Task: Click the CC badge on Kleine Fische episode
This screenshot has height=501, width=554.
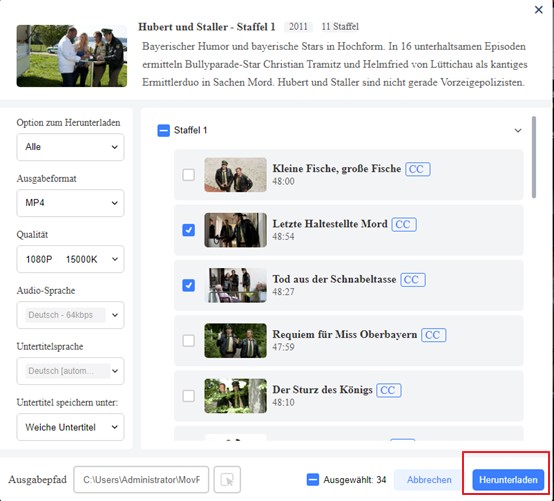Action: (x=417, y=169)
